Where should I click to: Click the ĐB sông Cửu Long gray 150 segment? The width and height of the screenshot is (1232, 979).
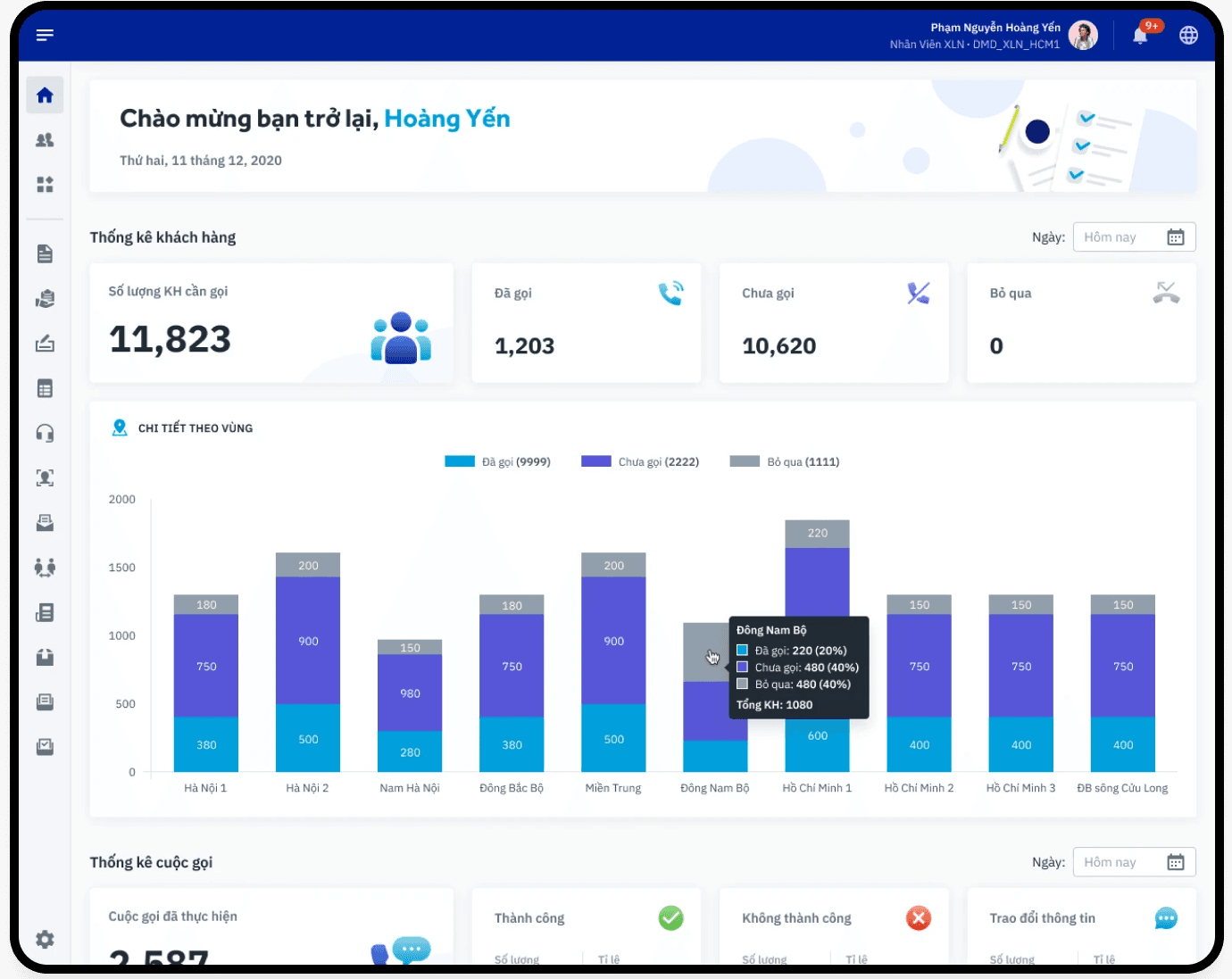click(1122, 605)
